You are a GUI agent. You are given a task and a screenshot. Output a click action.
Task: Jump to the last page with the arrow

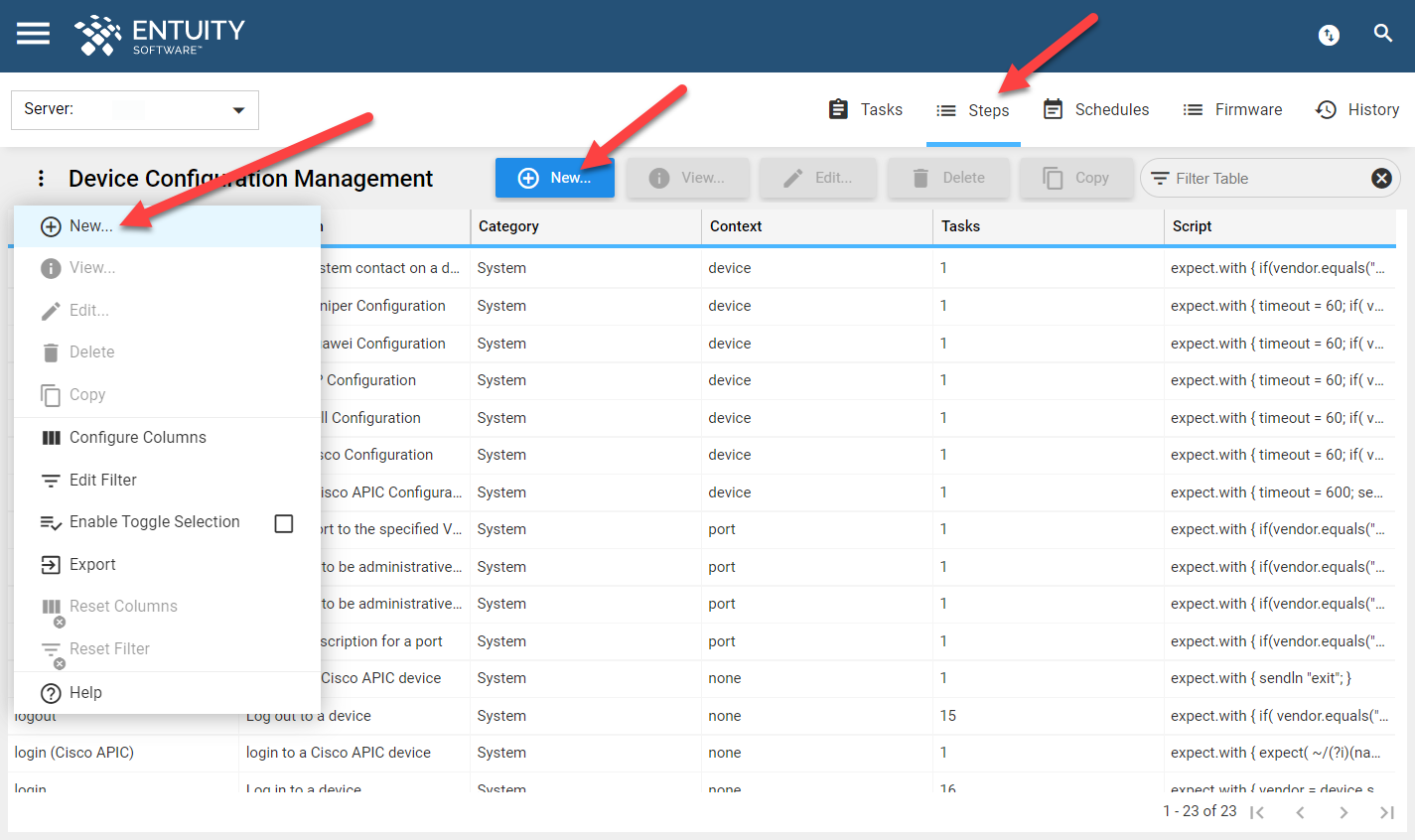coord(1387,811)
